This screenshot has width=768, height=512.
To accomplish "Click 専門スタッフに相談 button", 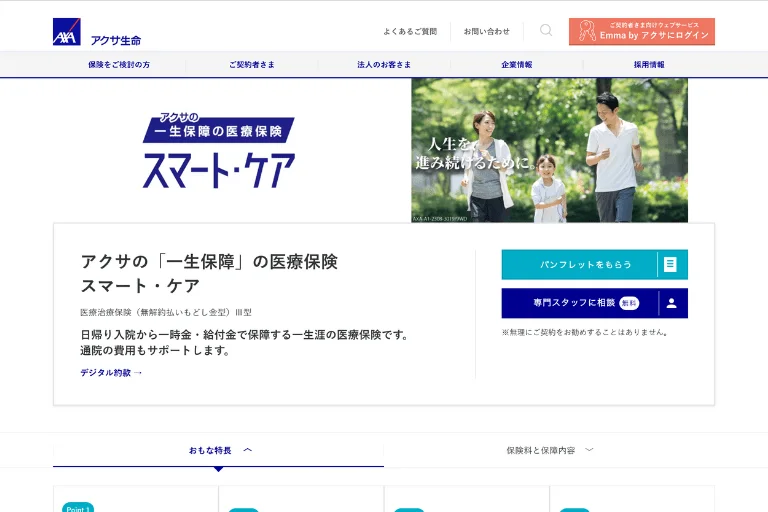I will tap(595, 303).
